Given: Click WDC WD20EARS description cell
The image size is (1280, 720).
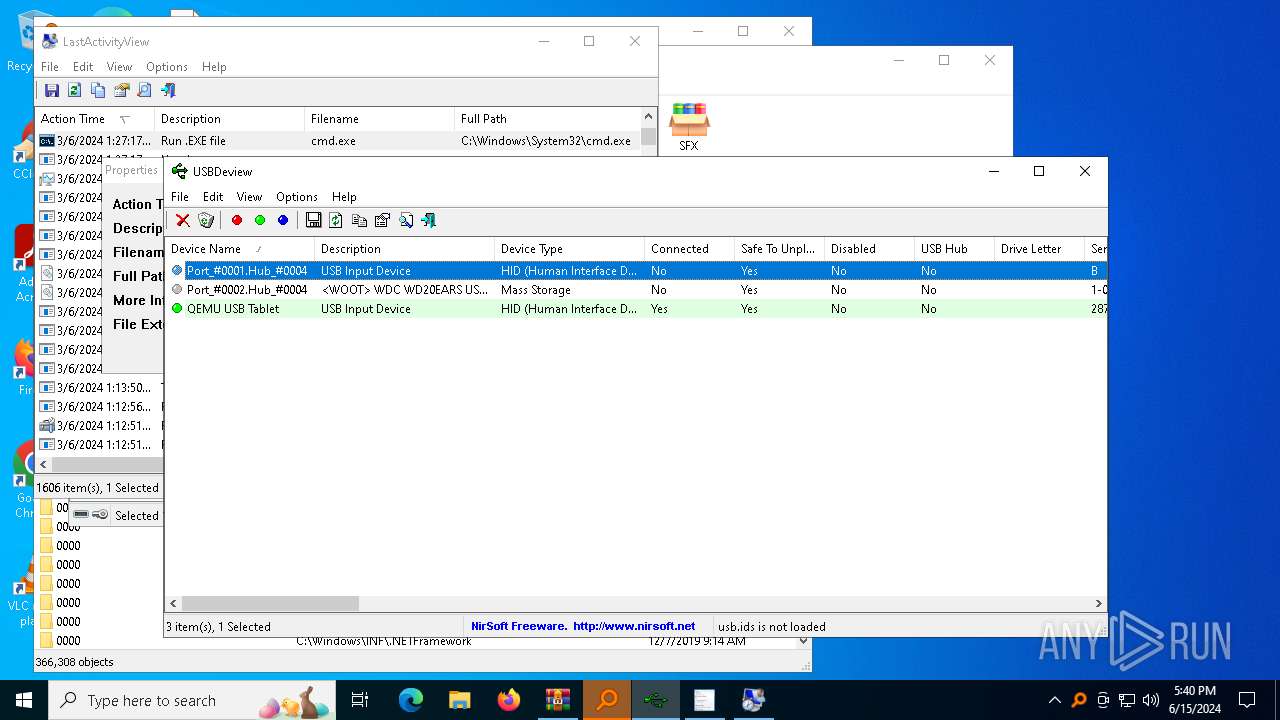Looking at the screenshot, I should pos(404,290).
